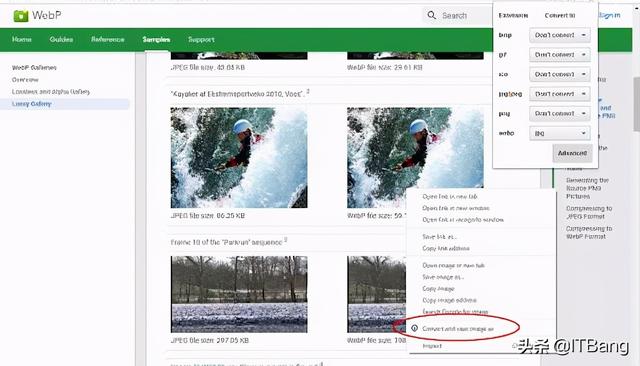The image size is (640, 366).
Task: Choose Copy image address
Action: (449, 300)
